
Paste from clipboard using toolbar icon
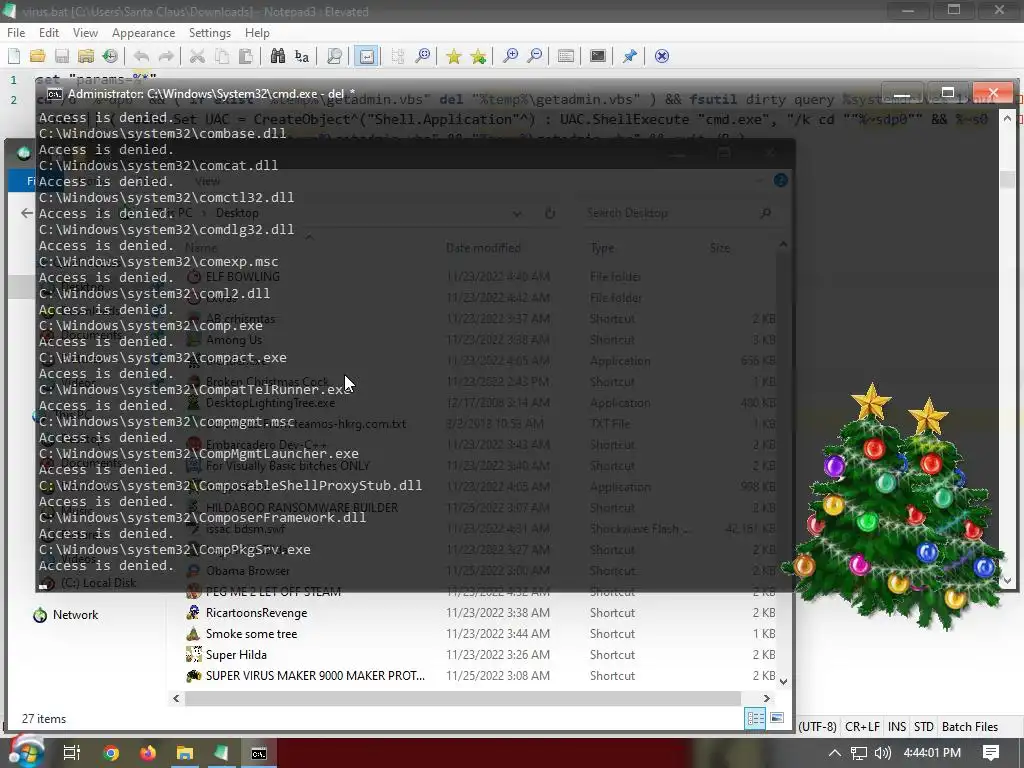click(246, 56)
